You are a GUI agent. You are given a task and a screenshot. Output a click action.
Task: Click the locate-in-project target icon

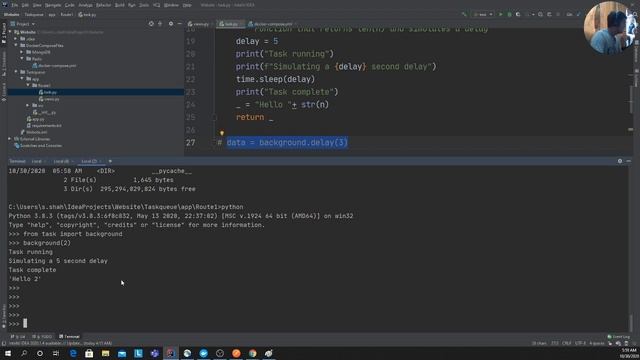[x=151, y=24]
